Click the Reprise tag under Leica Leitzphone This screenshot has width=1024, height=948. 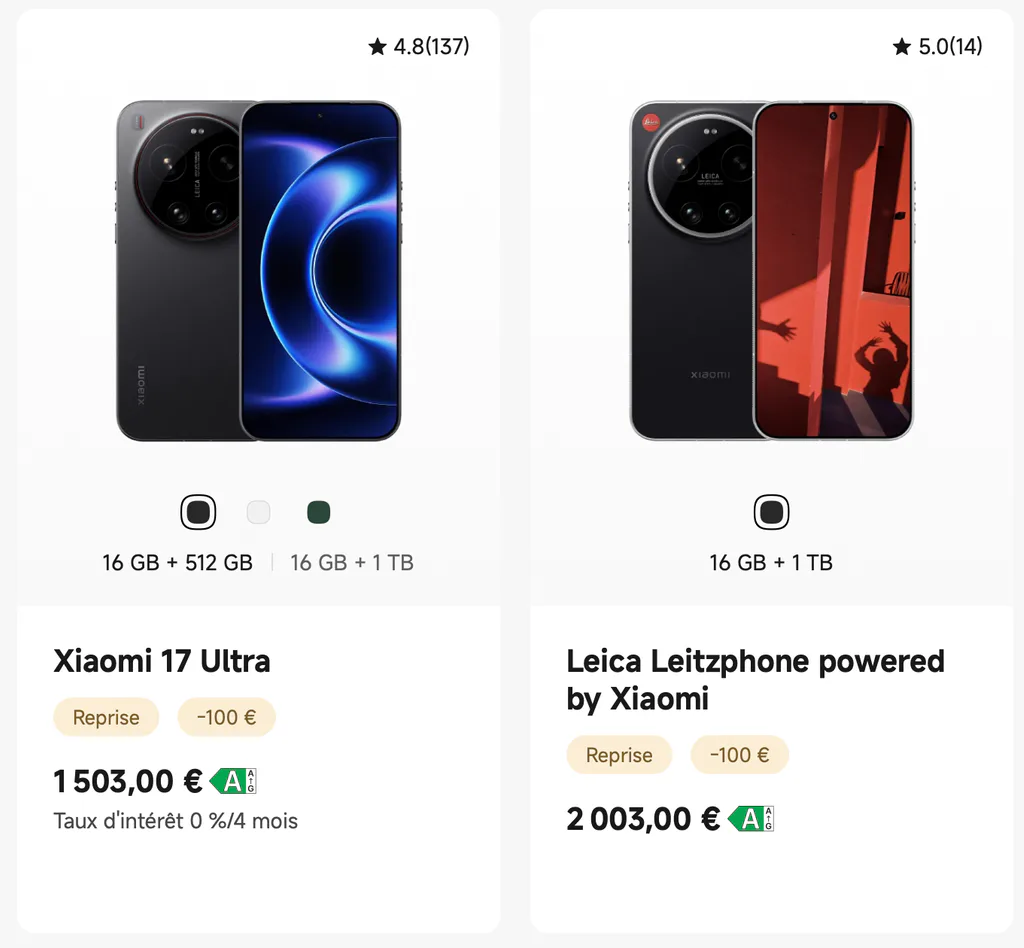pos(619,755)
